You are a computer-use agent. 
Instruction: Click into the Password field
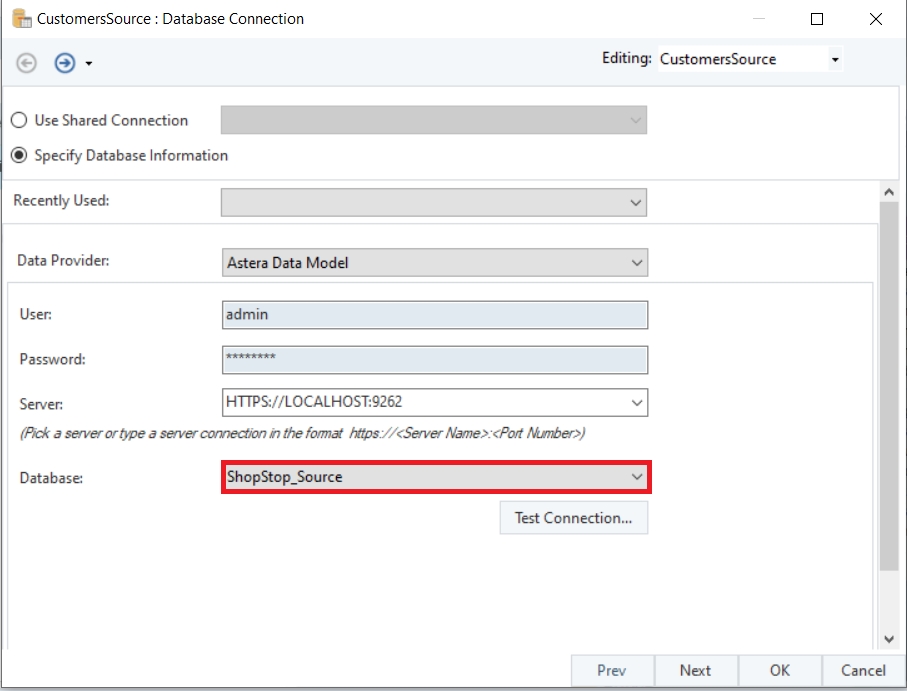(x=434, y=359)
